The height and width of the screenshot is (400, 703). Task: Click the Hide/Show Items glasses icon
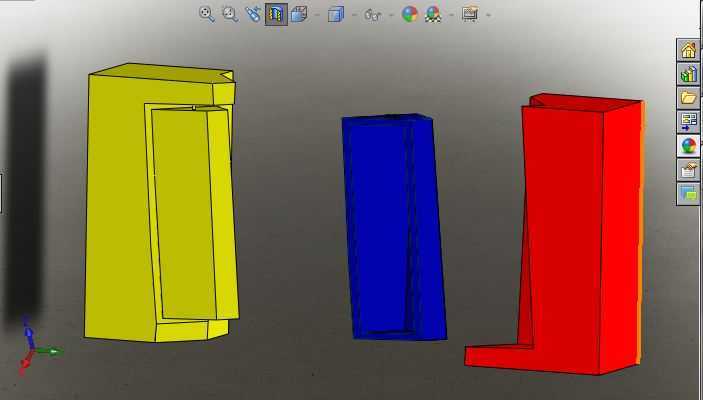point(372,15)
